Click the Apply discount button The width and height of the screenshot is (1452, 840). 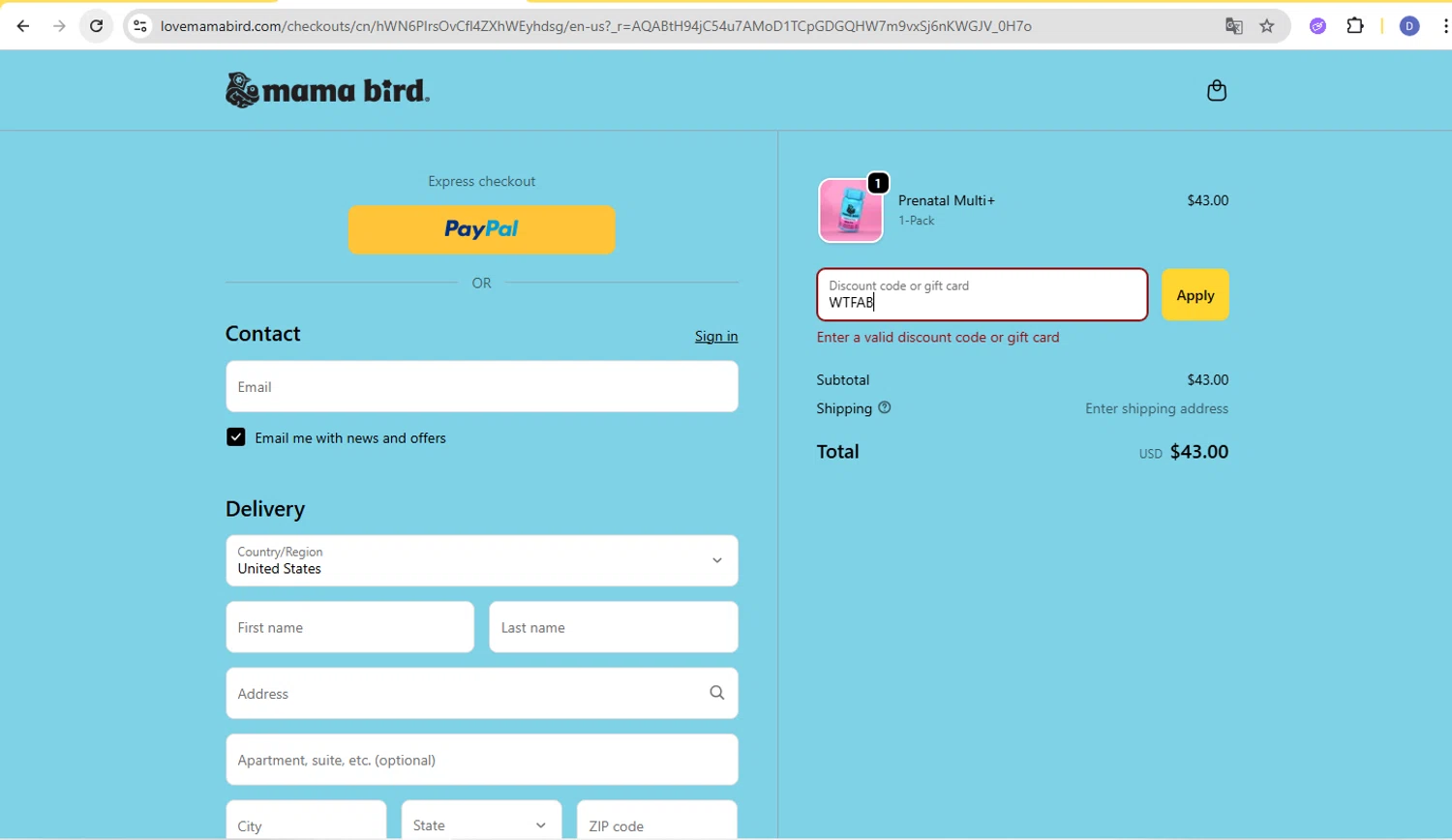click(x=1195, y=295)
